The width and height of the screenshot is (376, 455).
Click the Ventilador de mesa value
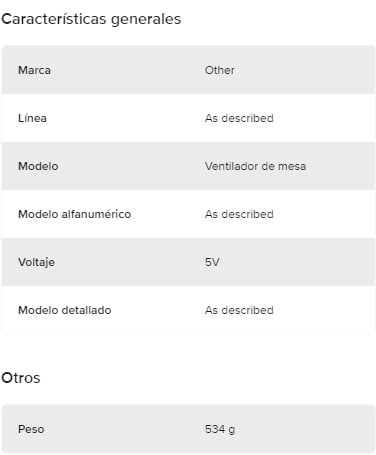tap(255, 166)
